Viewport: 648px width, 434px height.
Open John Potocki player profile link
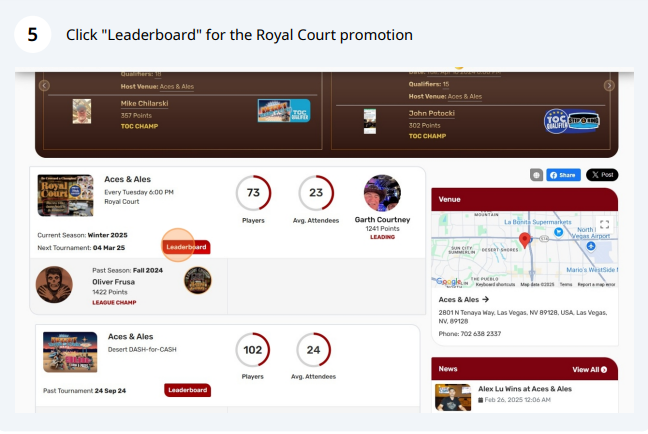point(431,113)
